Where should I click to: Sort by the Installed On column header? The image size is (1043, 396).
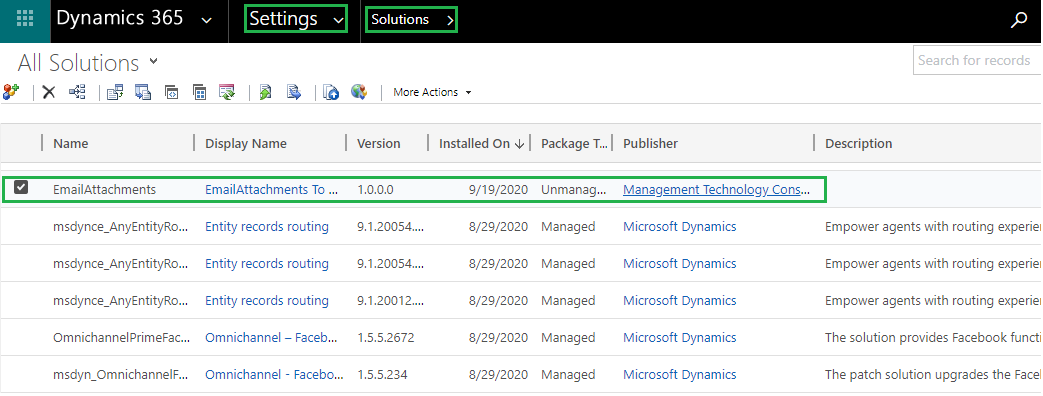[x=482, y=143]
